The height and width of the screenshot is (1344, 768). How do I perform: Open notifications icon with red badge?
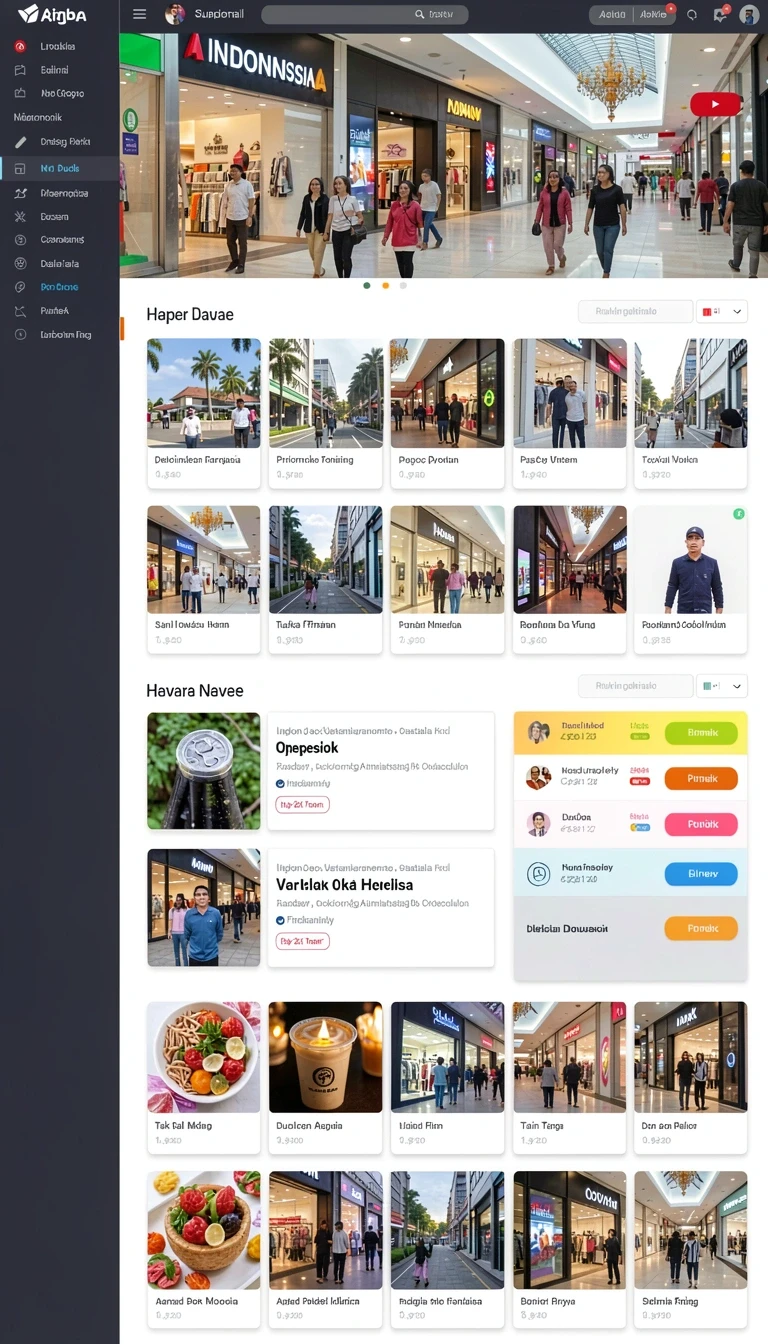[x=720, y=14]
